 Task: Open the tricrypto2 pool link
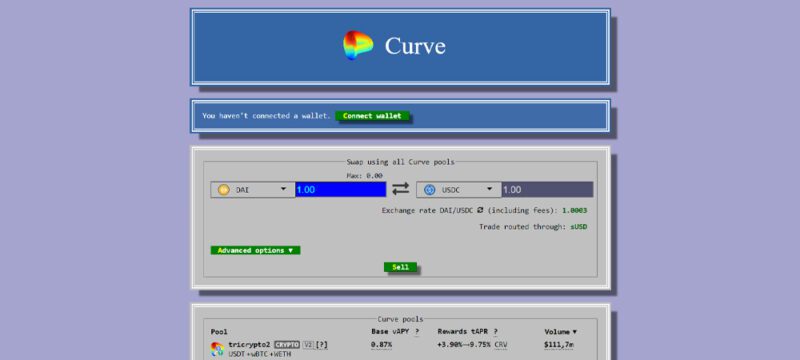point(249,345)
